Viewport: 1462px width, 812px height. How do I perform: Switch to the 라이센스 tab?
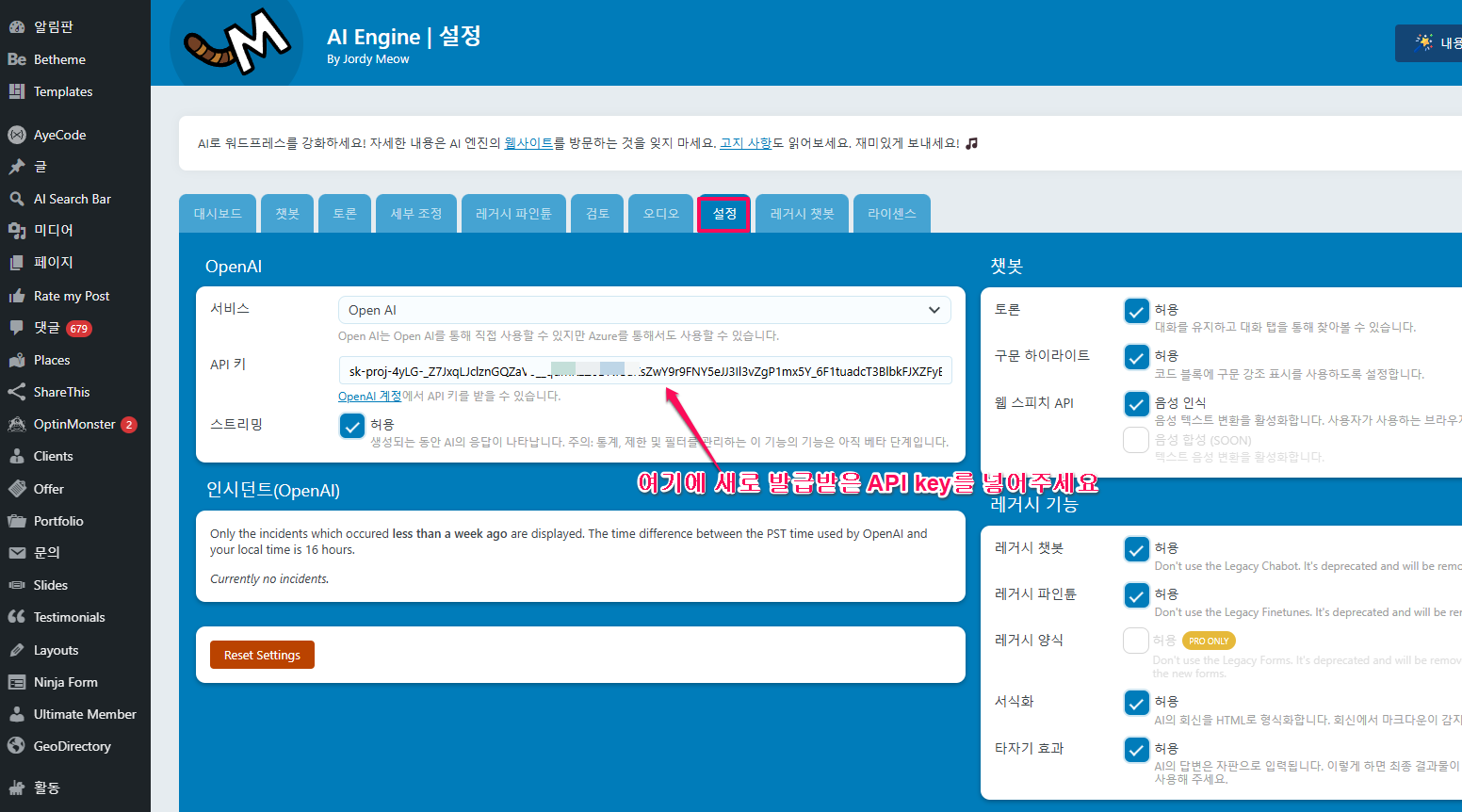[x=892, y=214]
